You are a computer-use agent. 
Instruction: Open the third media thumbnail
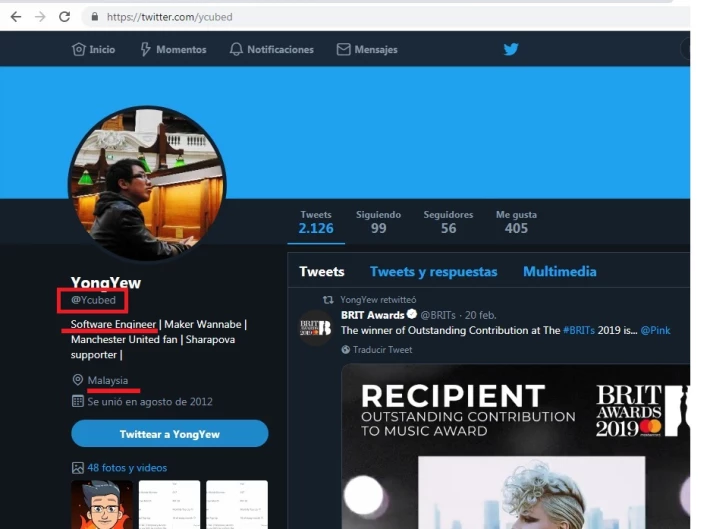[x=237, y=505]
